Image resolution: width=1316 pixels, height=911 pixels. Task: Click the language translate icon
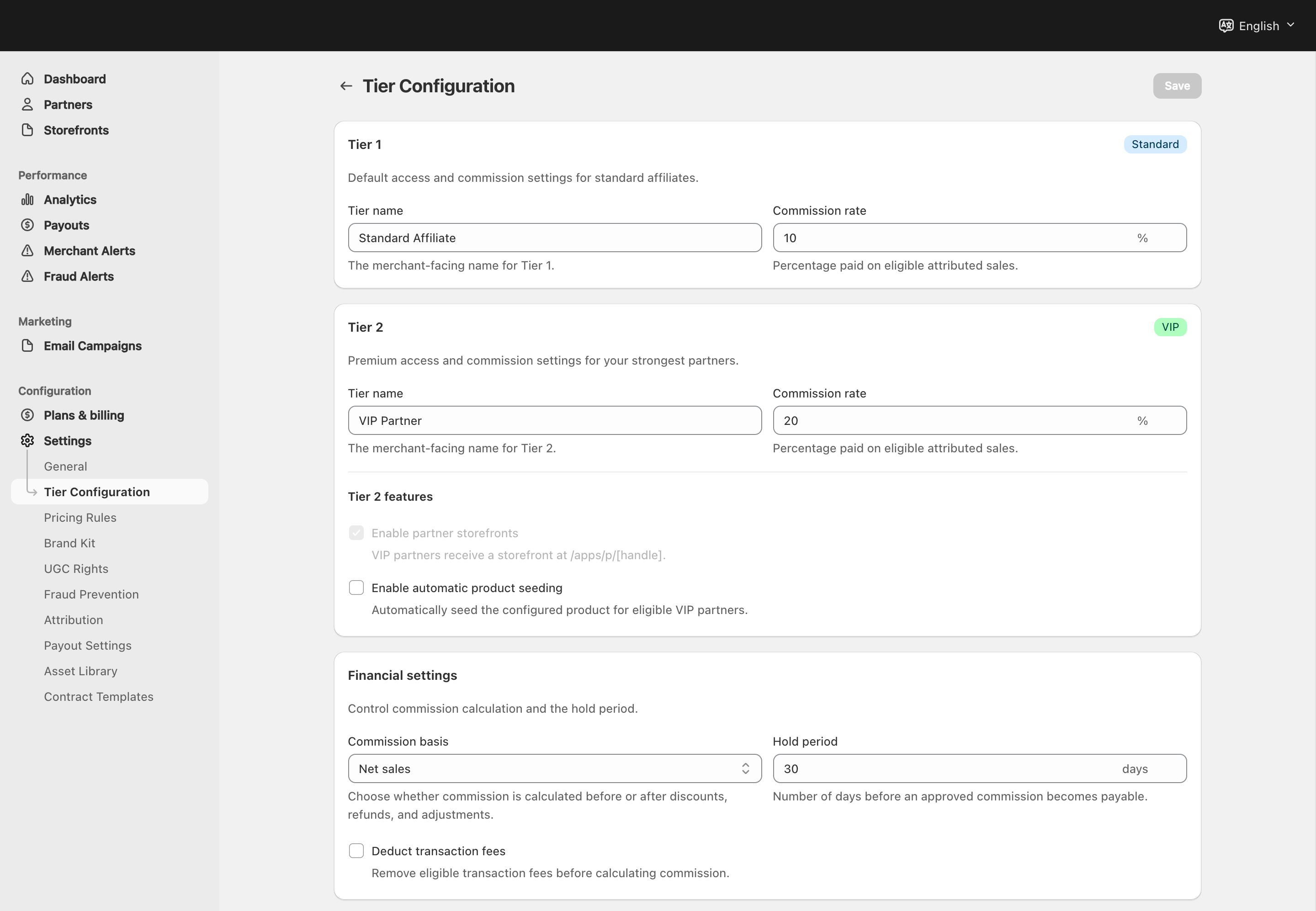pos(1226,26)
